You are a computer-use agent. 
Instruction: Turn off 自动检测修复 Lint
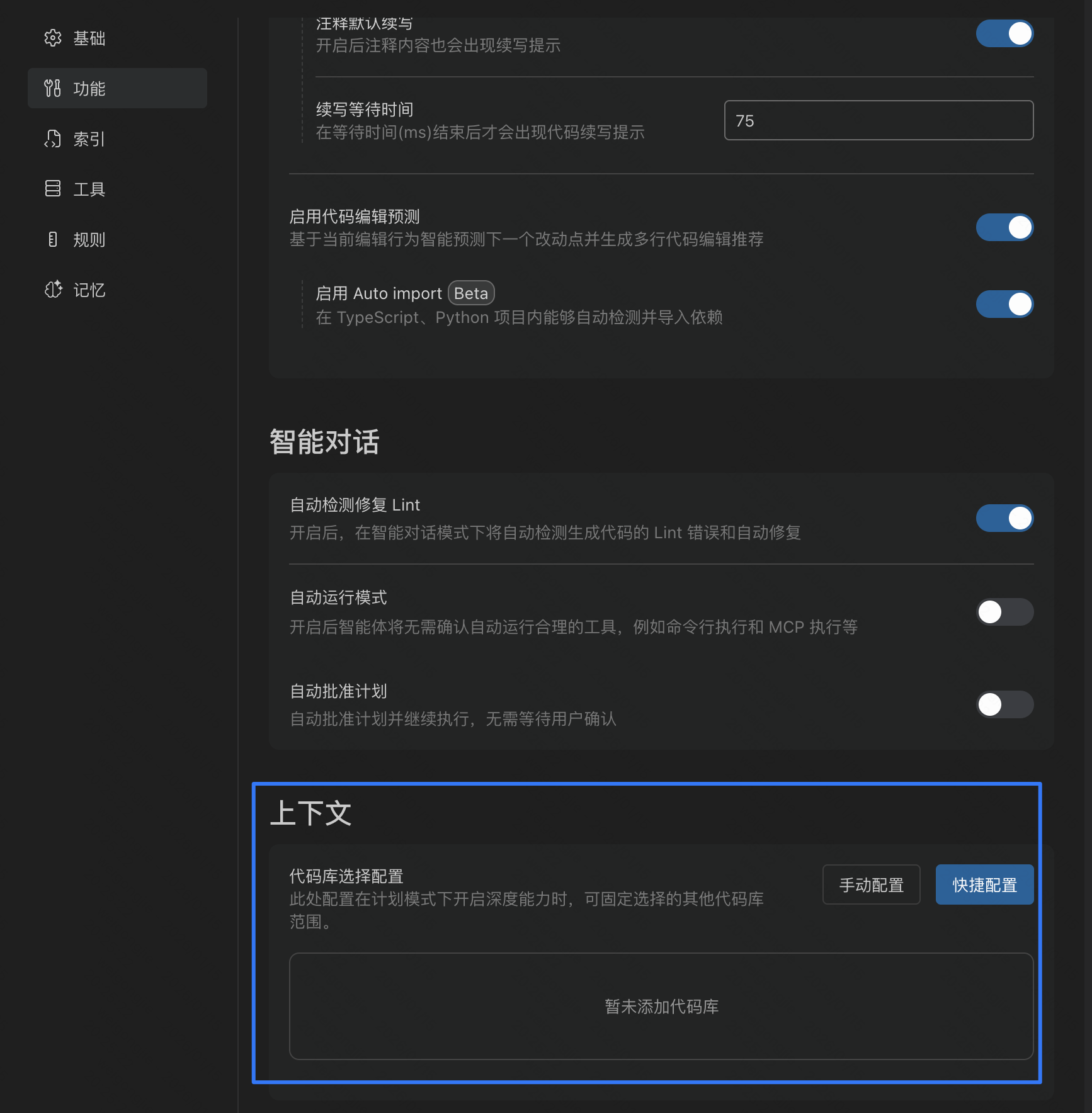[x=1004, y=518]
